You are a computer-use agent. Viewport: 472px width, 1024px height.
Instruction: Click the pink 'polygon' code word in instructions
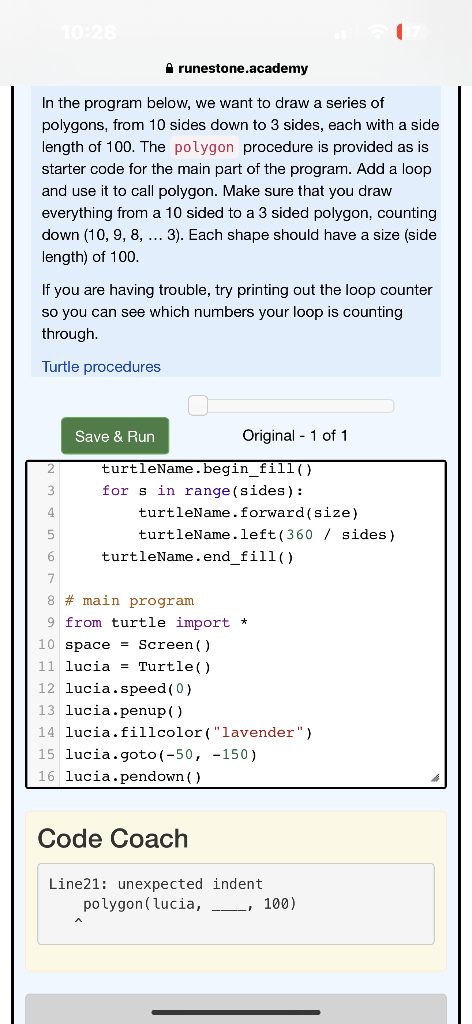[205, 148]
